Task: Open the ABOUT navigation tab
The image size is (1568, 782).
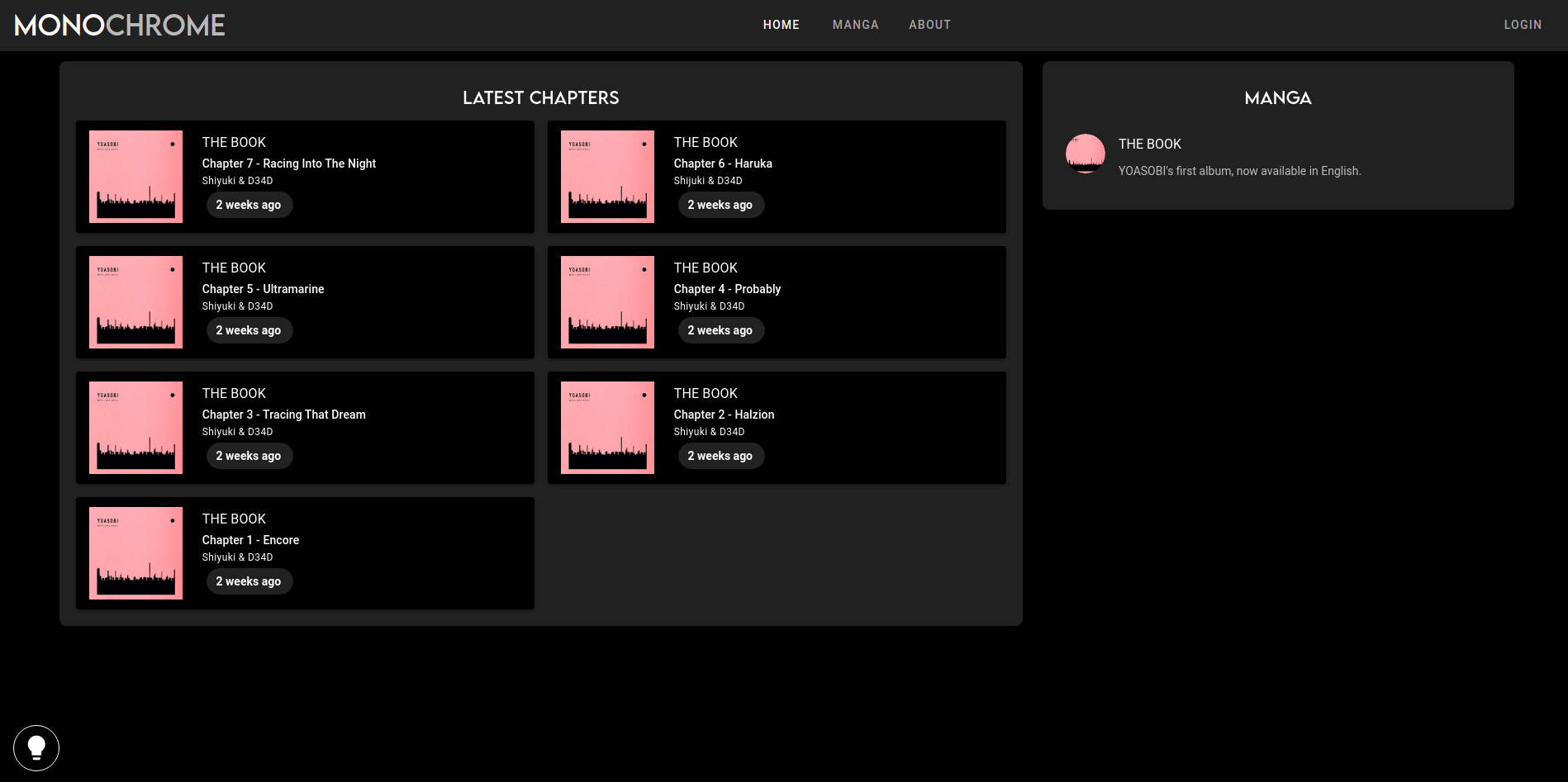Action: [930, 25]
